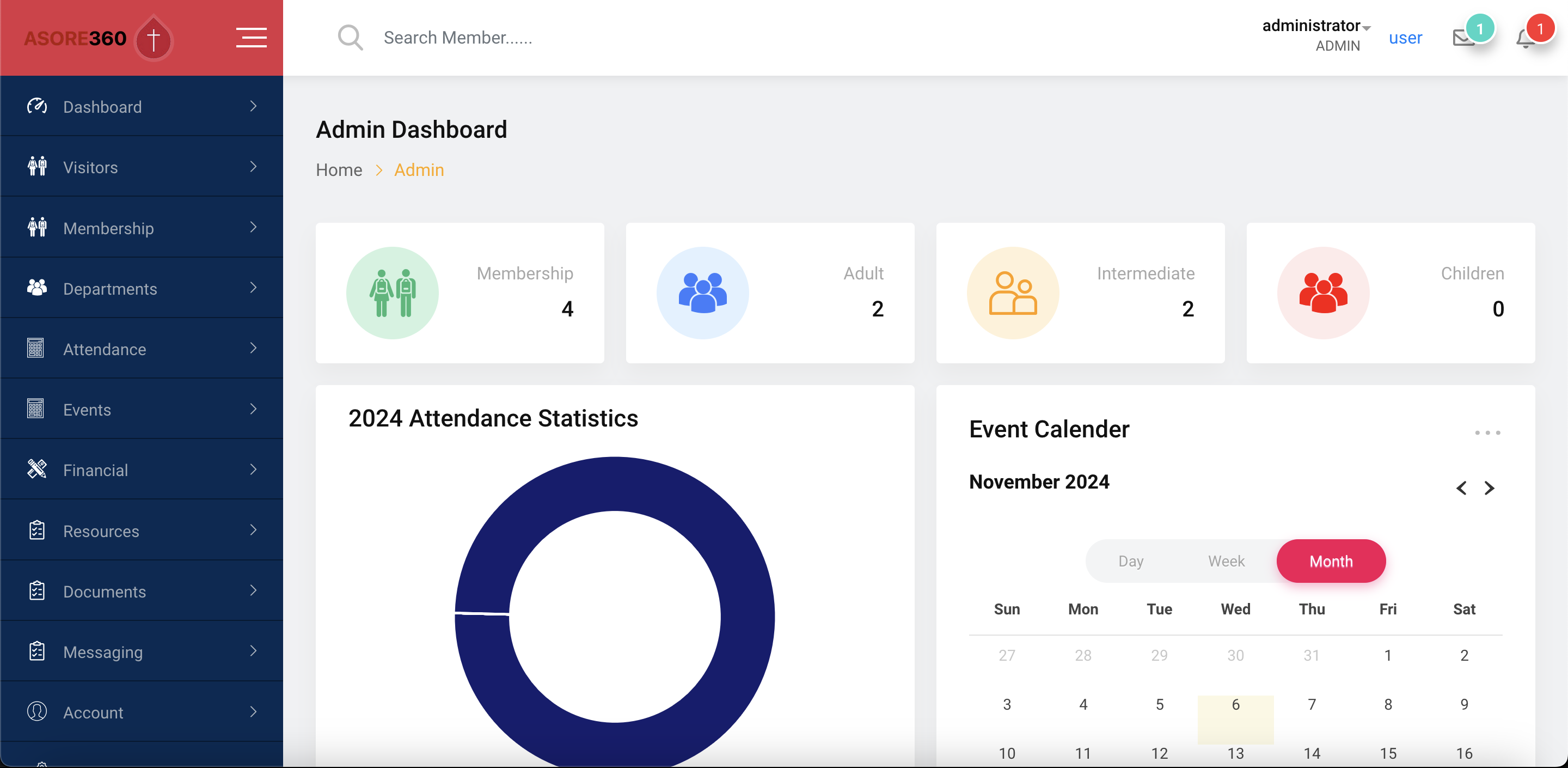Select the Month calendar view
Viewport: 1568px width, 768px height.
point(1331,561)
